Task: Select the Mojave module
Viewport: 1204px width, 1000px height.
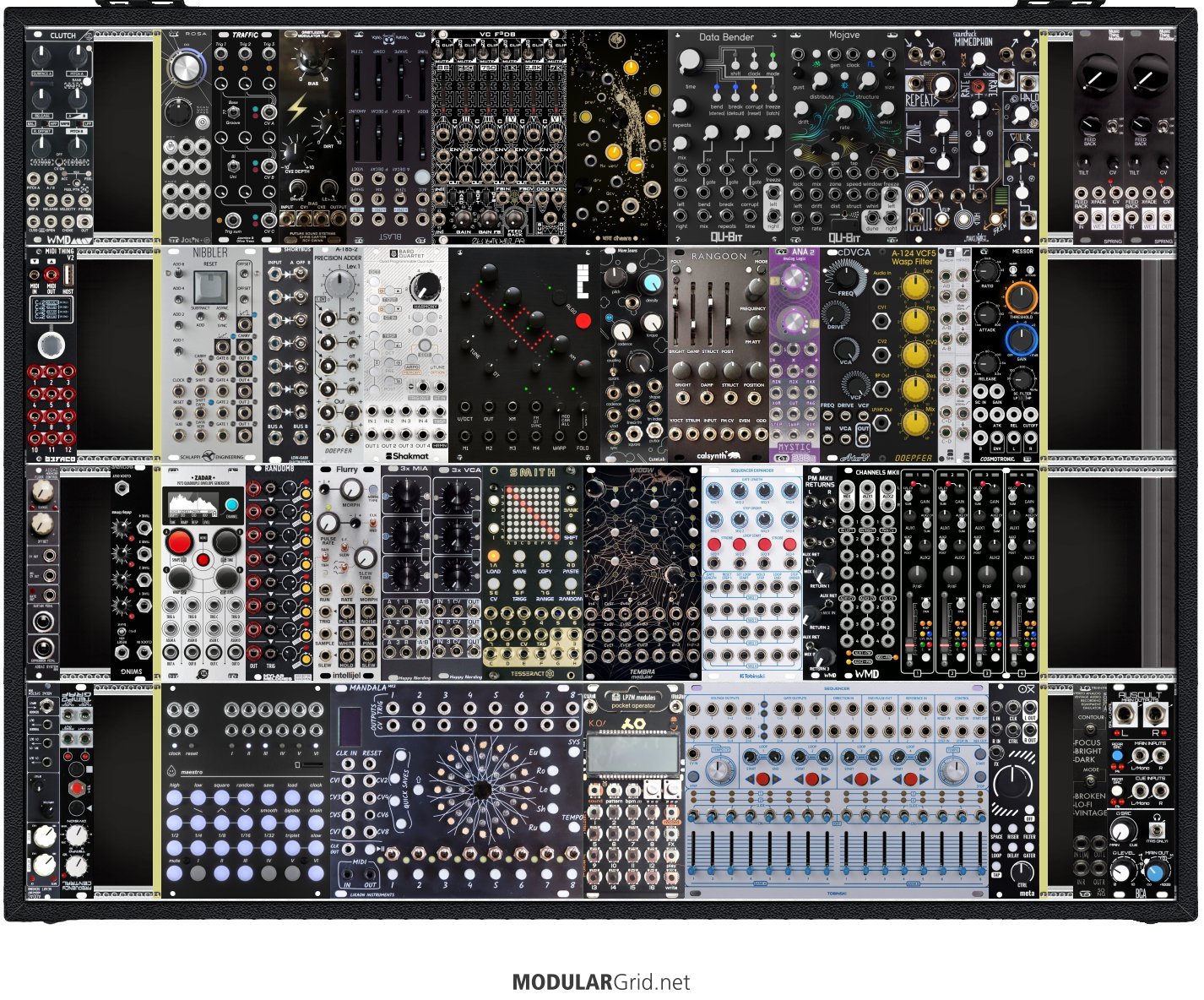Action: point(845,138)
